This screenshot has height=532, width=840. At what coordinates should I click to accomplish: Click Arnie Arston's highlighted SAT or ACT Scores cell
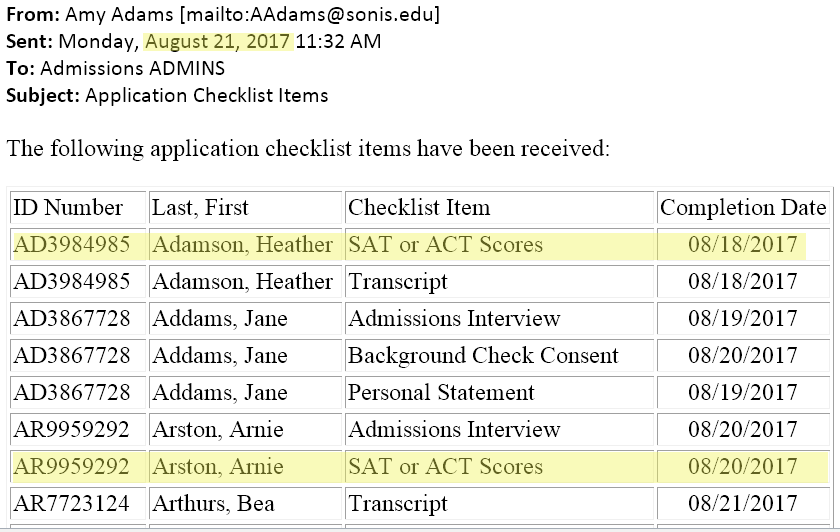(445, 467)
